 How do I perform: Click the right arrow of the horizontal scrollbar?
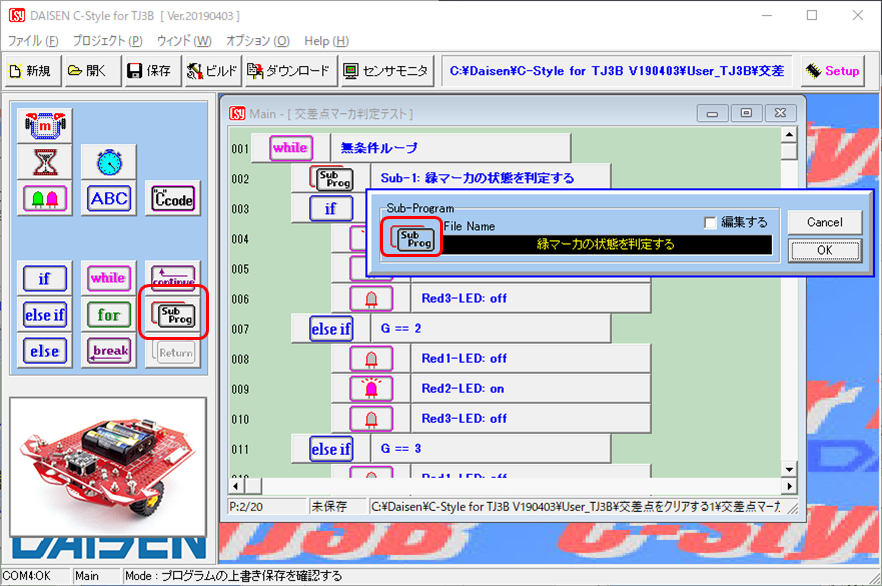[x=790, y=485]
